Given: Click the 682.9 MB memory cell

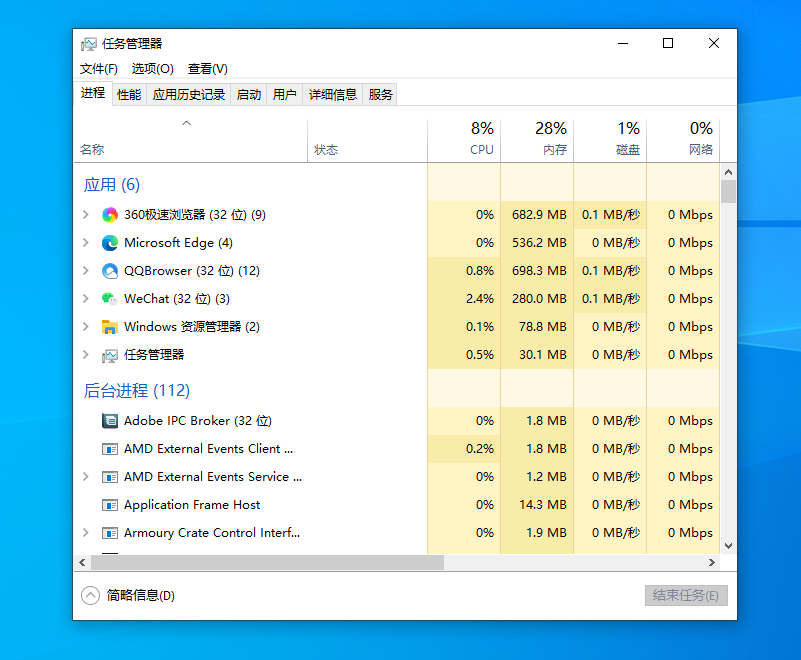Looking at the screenshot, I should [537, 215].
